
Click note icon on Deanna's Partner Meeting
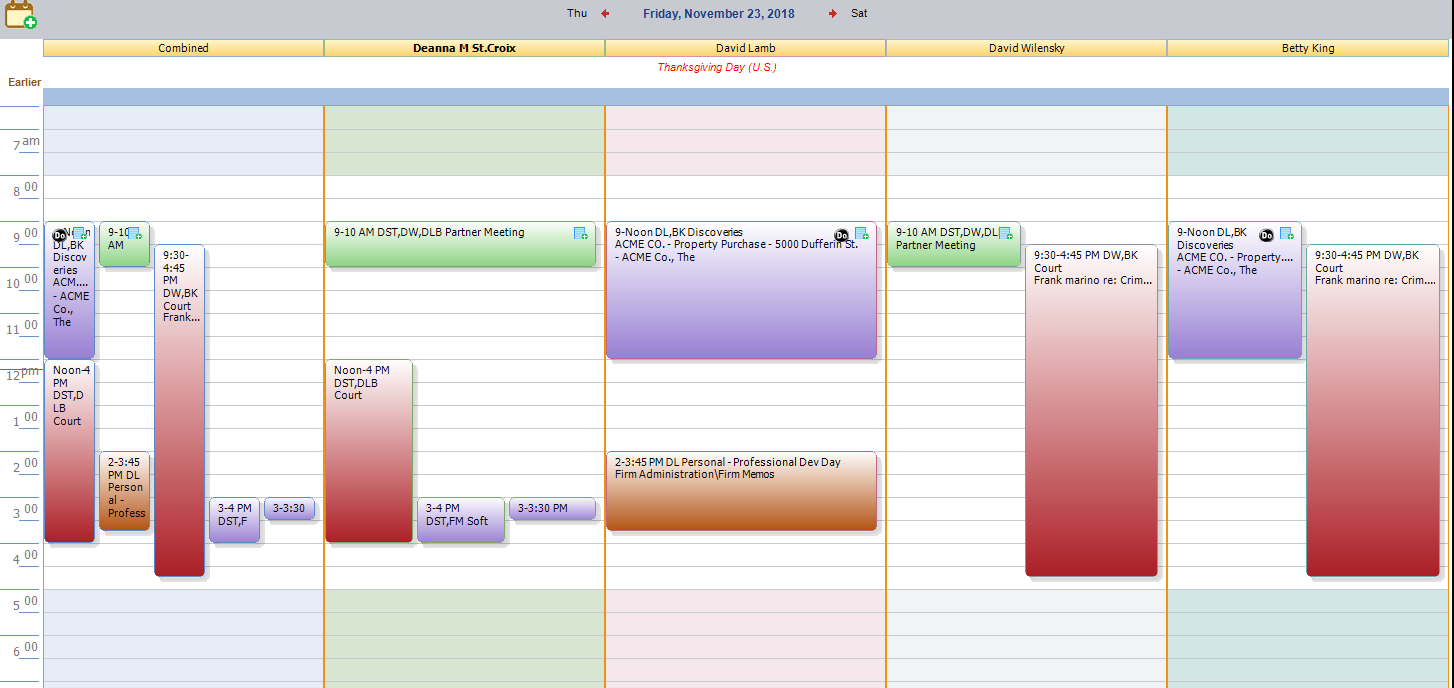point(581,234)
